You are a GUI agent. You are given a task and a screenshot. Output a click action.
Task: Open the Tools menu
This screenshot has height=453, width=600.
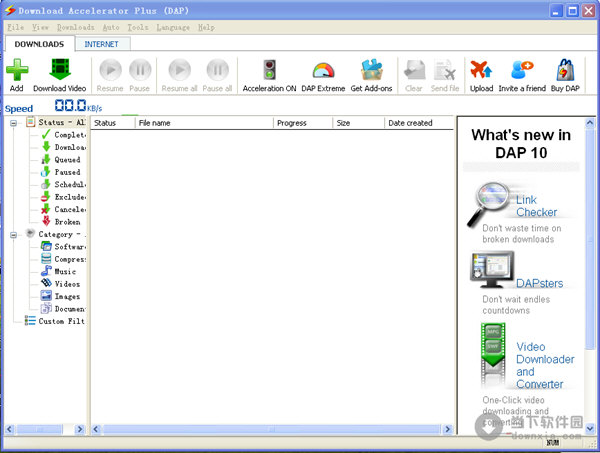click(138, 27)
